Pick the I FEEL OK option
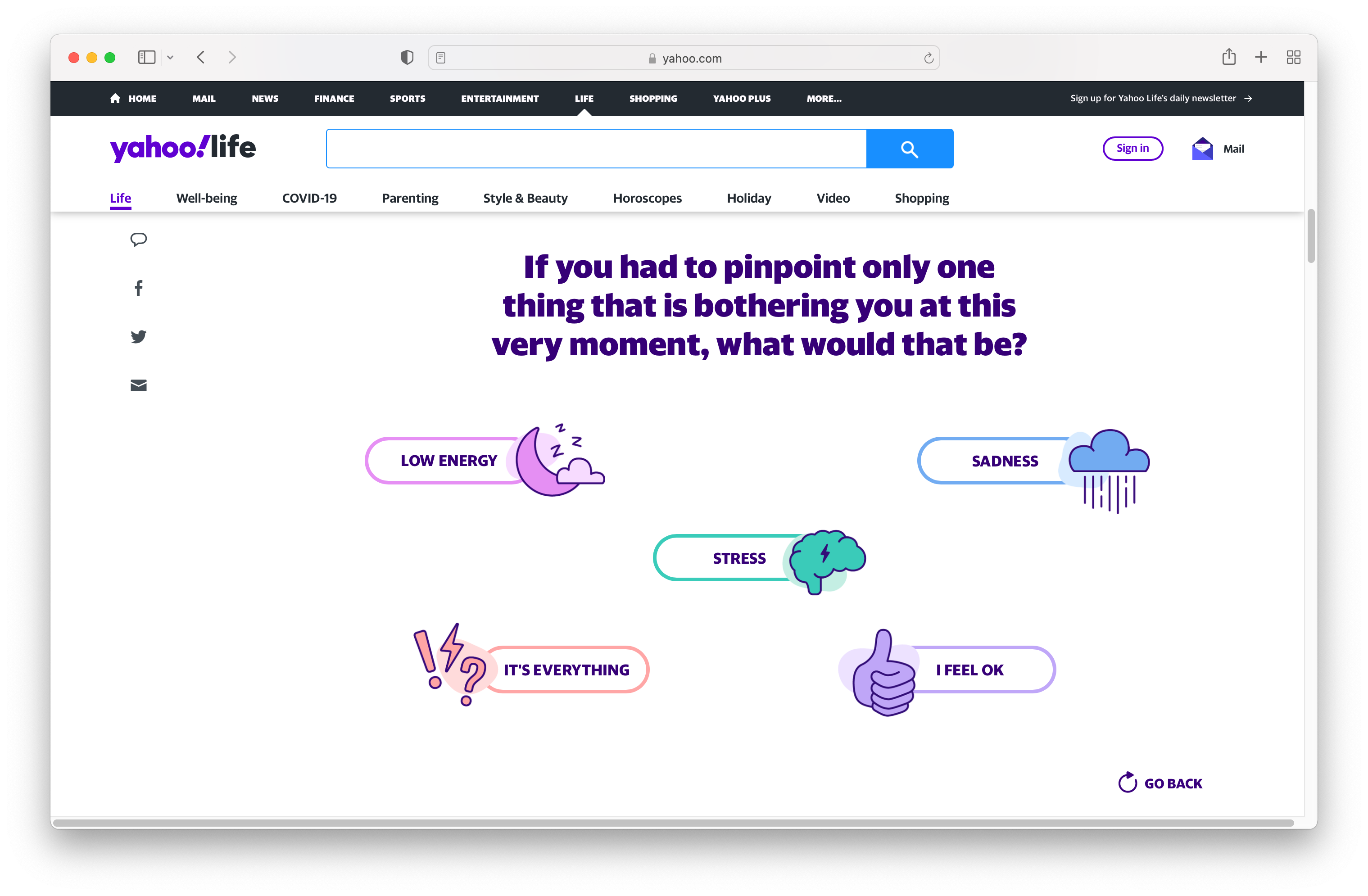 969,670
